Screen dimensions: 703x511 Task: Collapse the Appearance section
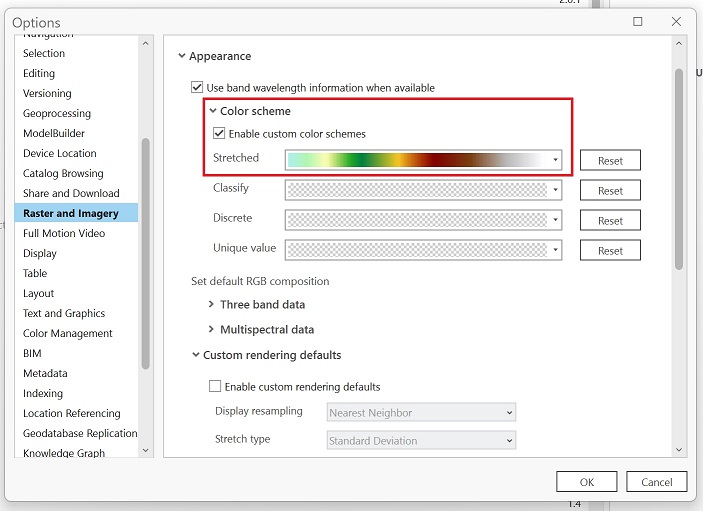pyautogui.click(x=182, y=57)
